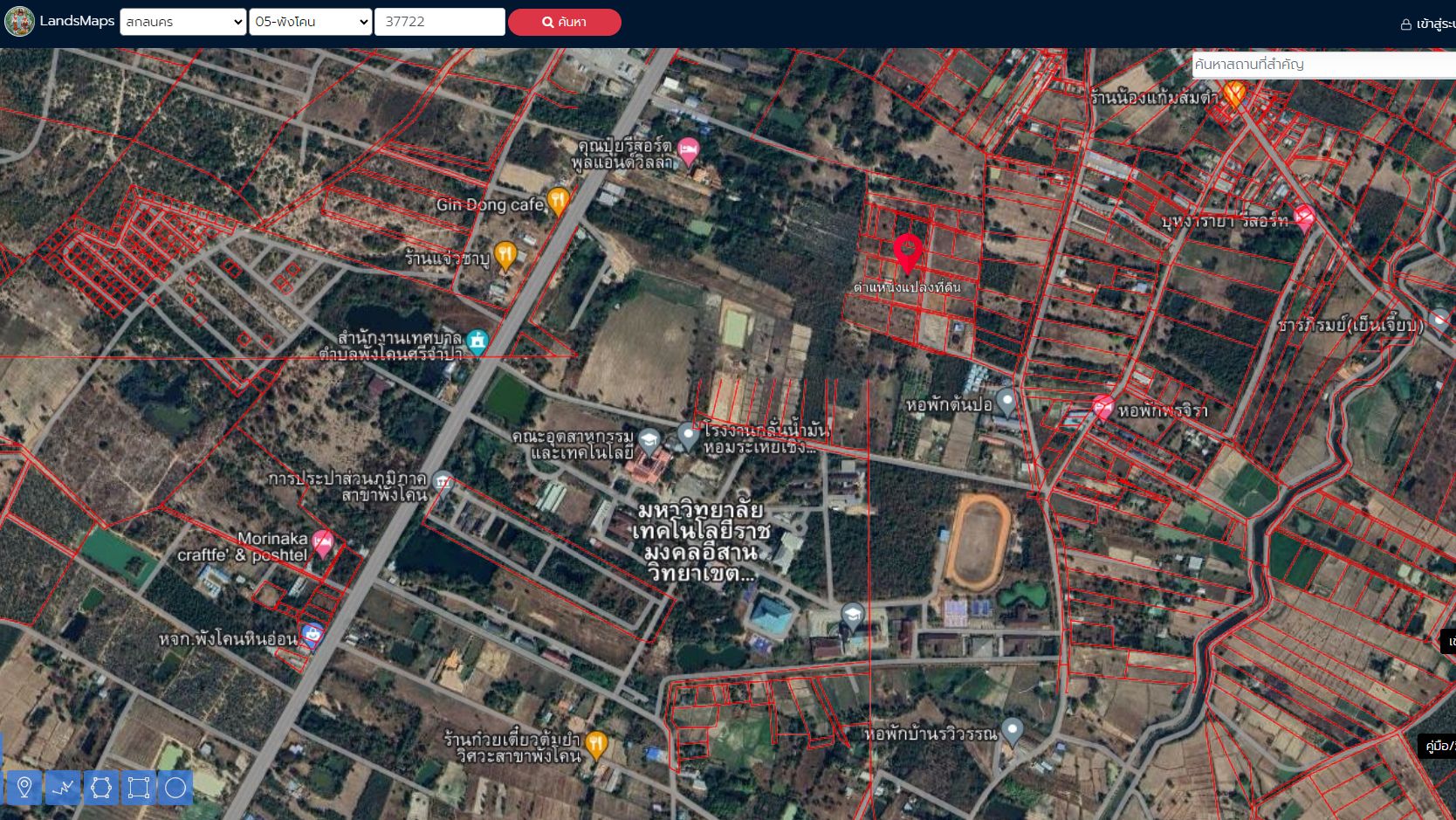Select the marker placement tool

[24, 788]
